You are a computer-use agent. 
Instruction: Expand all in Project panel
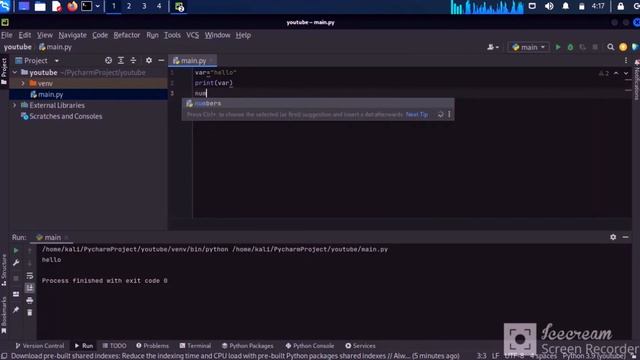point(121,60)
